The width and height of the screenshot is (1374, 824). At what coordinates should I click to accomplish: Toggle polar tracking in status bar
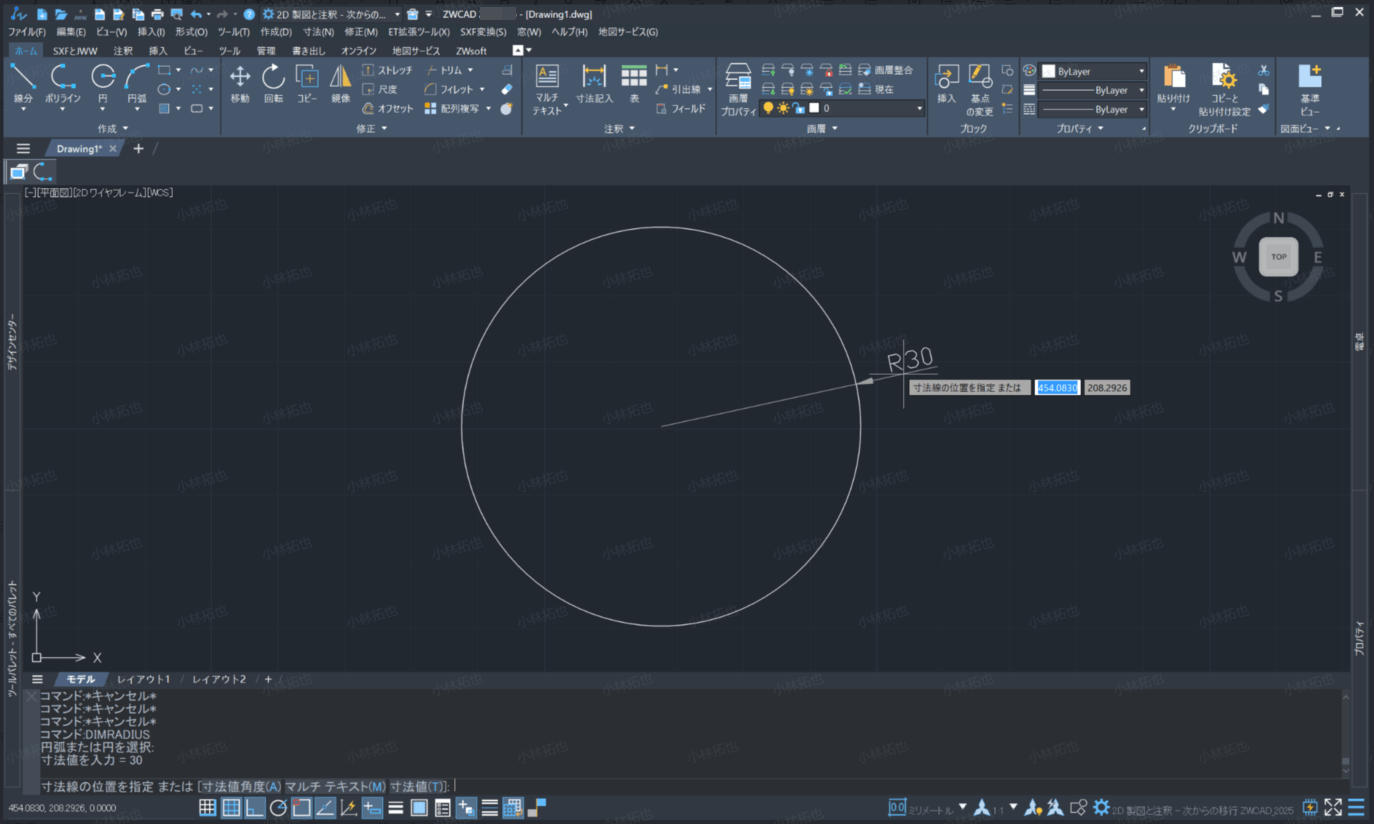click(x=278, y=808)
